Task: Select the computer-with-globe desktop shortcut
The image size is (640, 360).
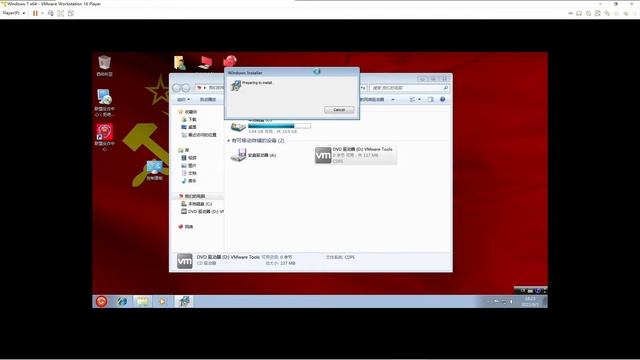Action: 104,102
